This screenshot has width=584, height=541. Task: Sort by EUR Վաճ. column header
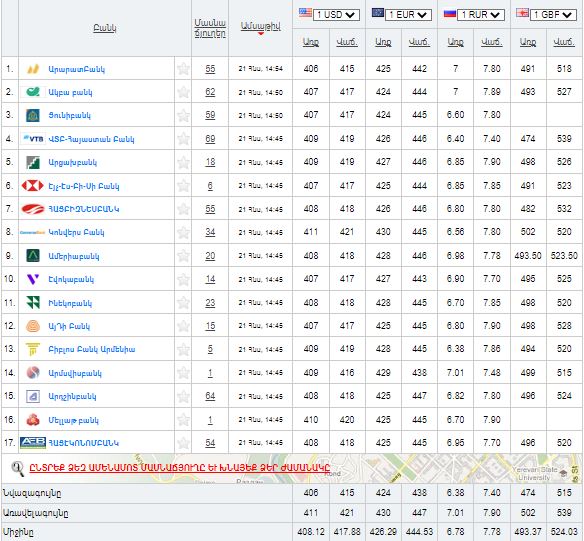click(419, 42)
